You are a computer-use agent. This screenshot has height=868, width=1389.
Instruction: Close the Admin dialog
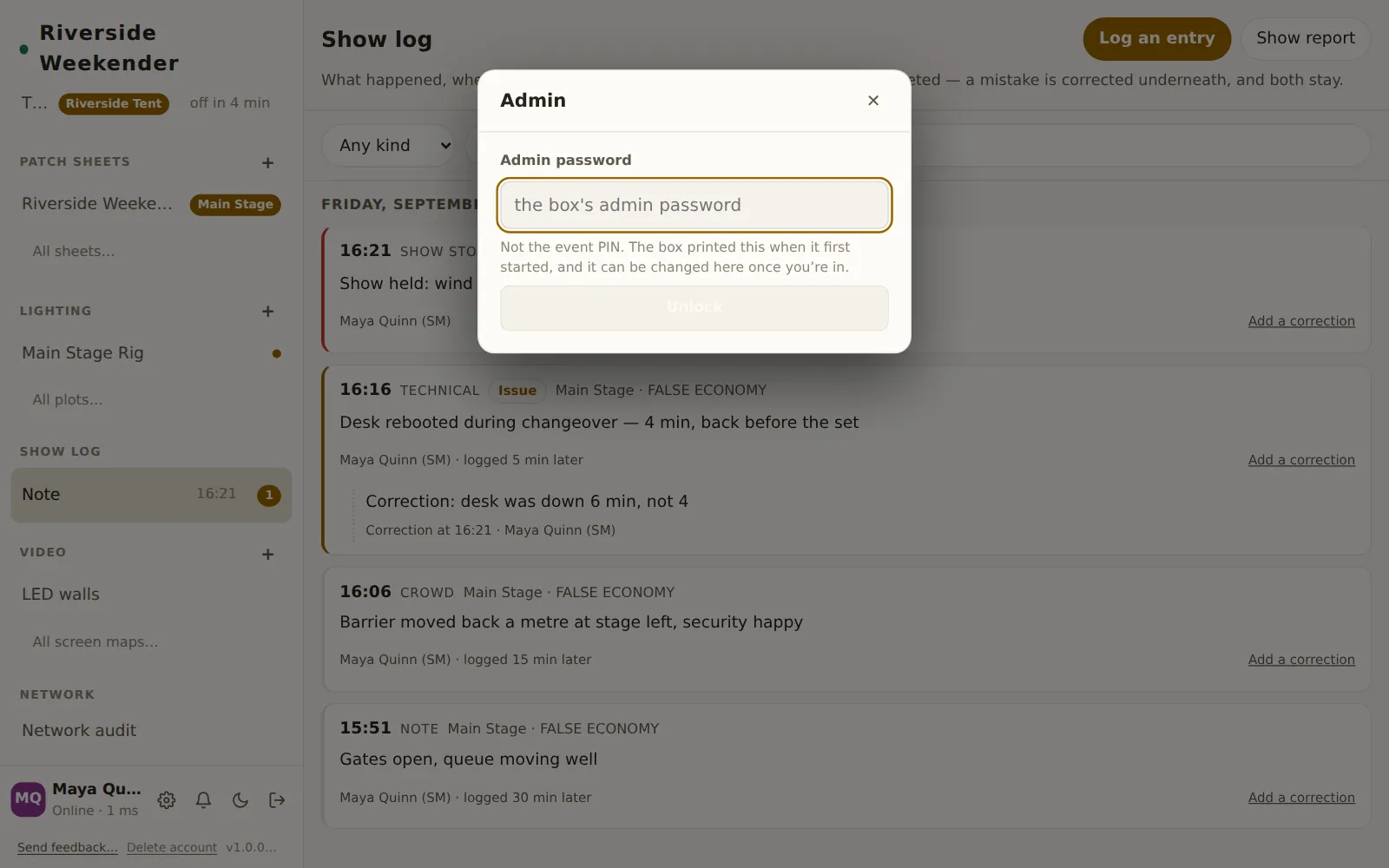coord(873,101)
